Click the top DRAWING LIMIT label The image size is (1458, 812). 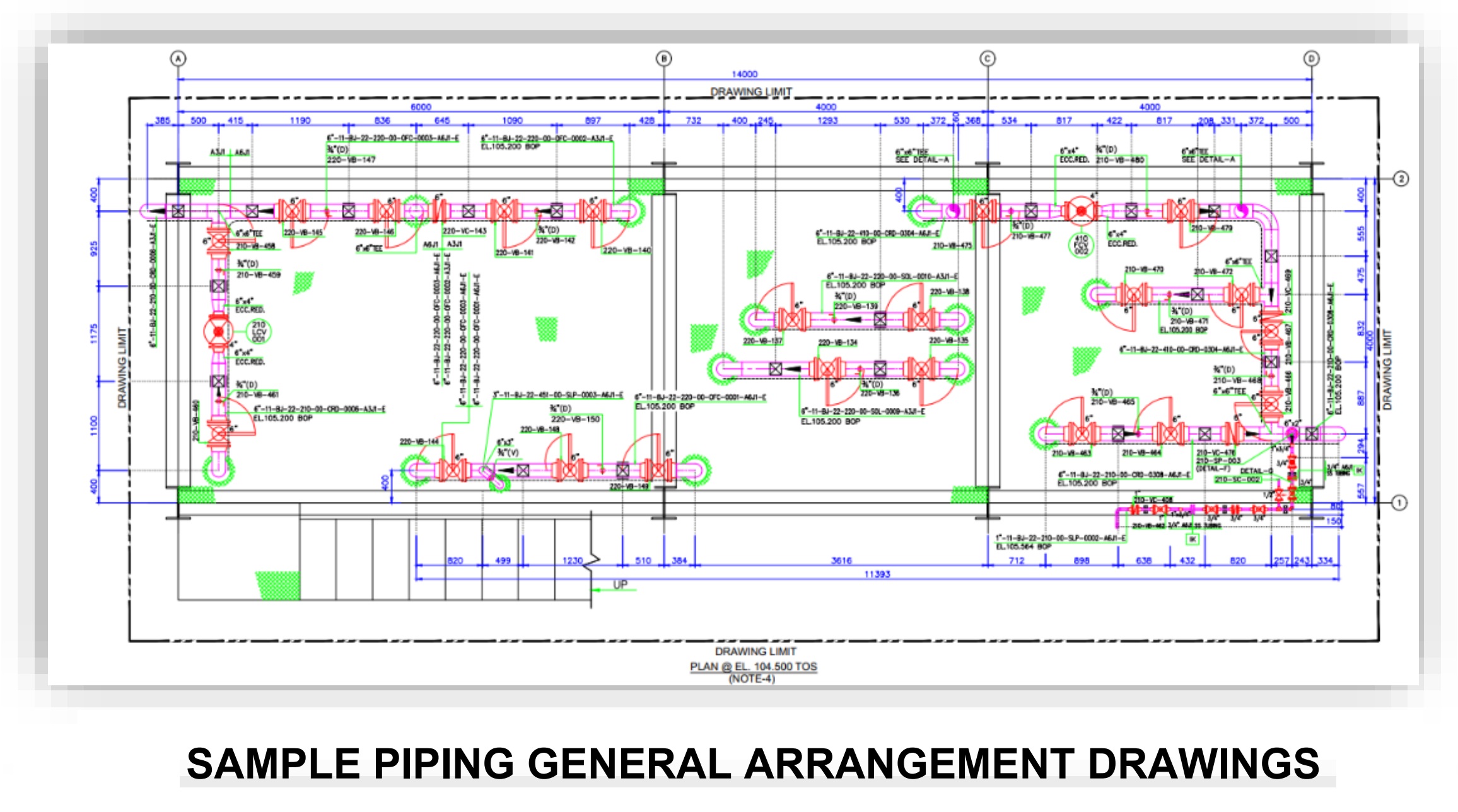click(750, 92)
